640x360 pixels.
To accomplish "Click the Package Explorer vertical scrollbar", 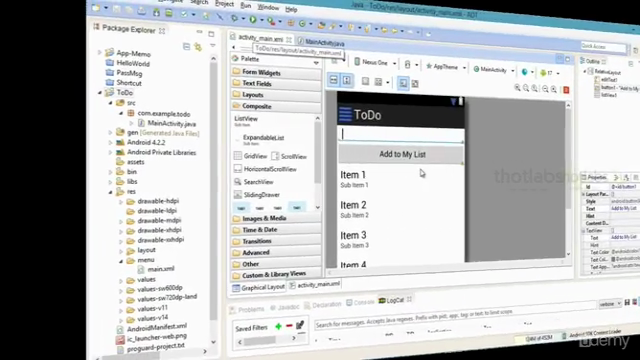I will click(x=213, y=200).
